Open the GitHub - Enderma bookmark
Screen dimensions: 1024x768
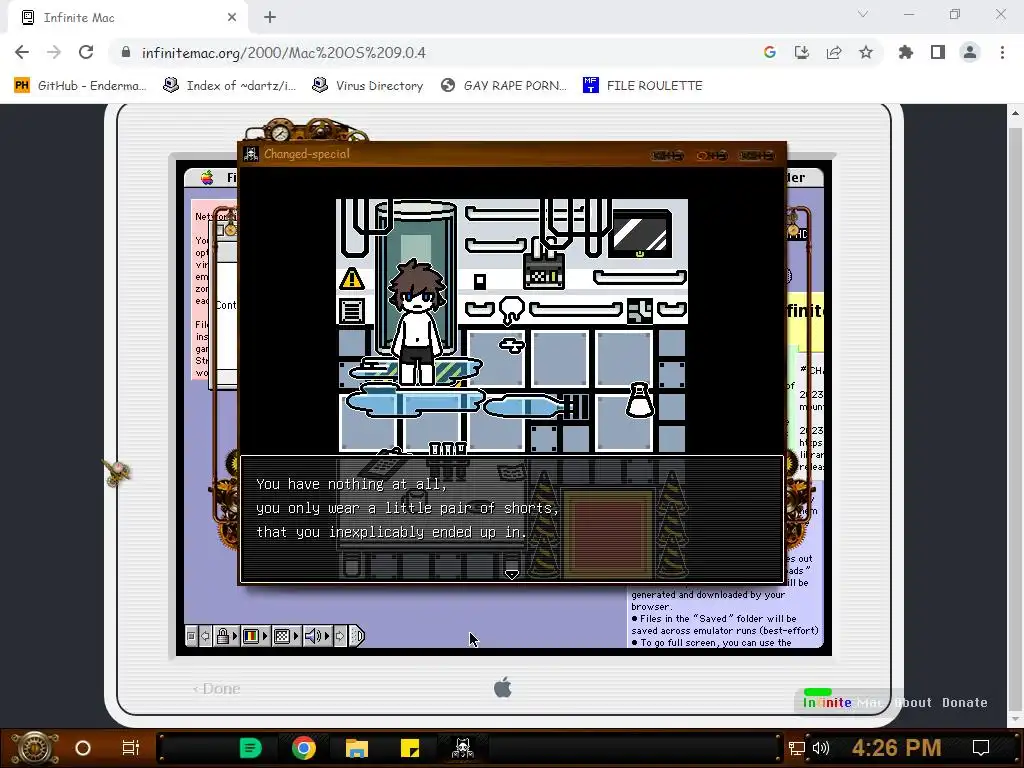(80, 86)
